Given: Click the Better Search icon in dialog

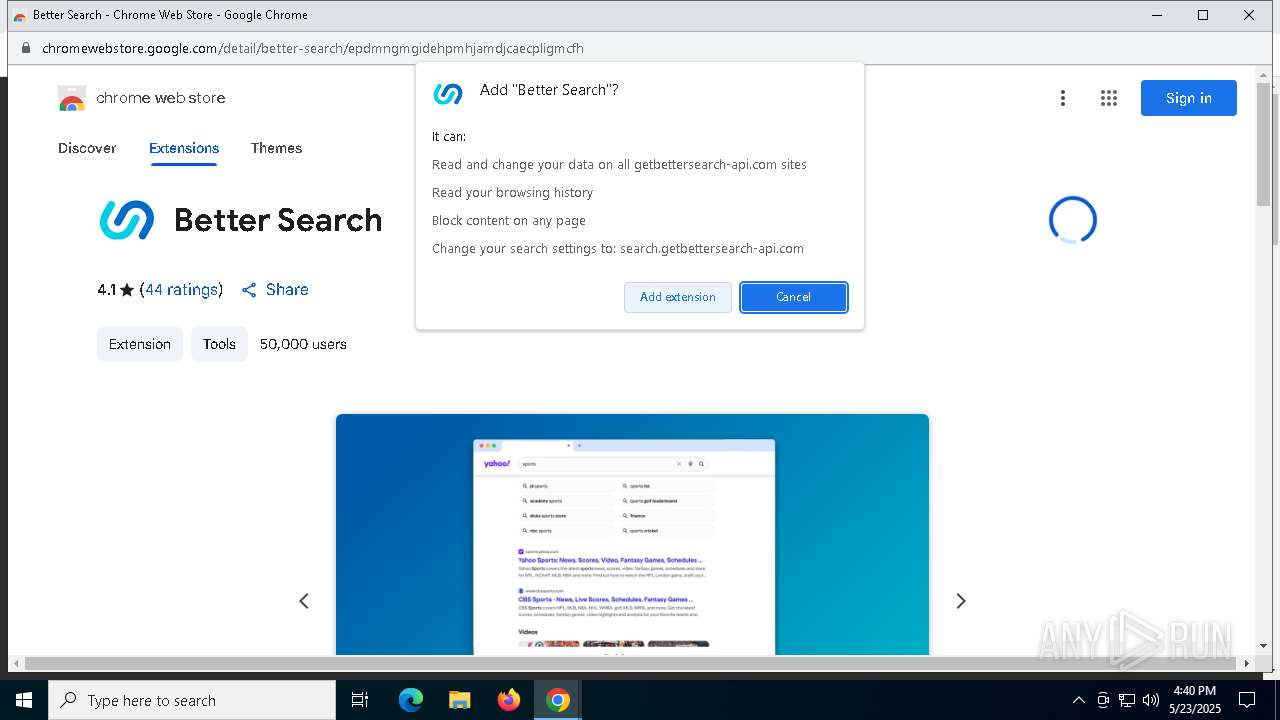Looking at the screenshot, I should tap(448, 93).
